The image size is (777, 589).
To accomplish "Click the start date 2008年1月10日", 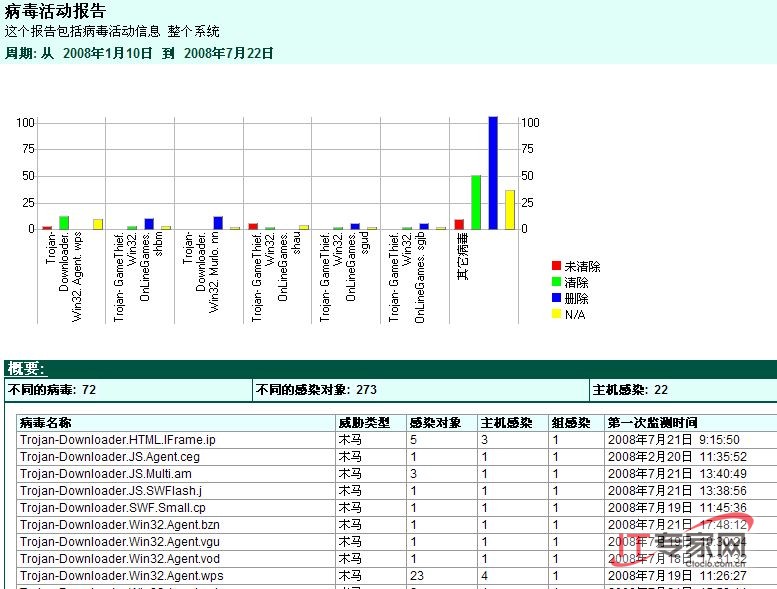I will click(108, 54).
